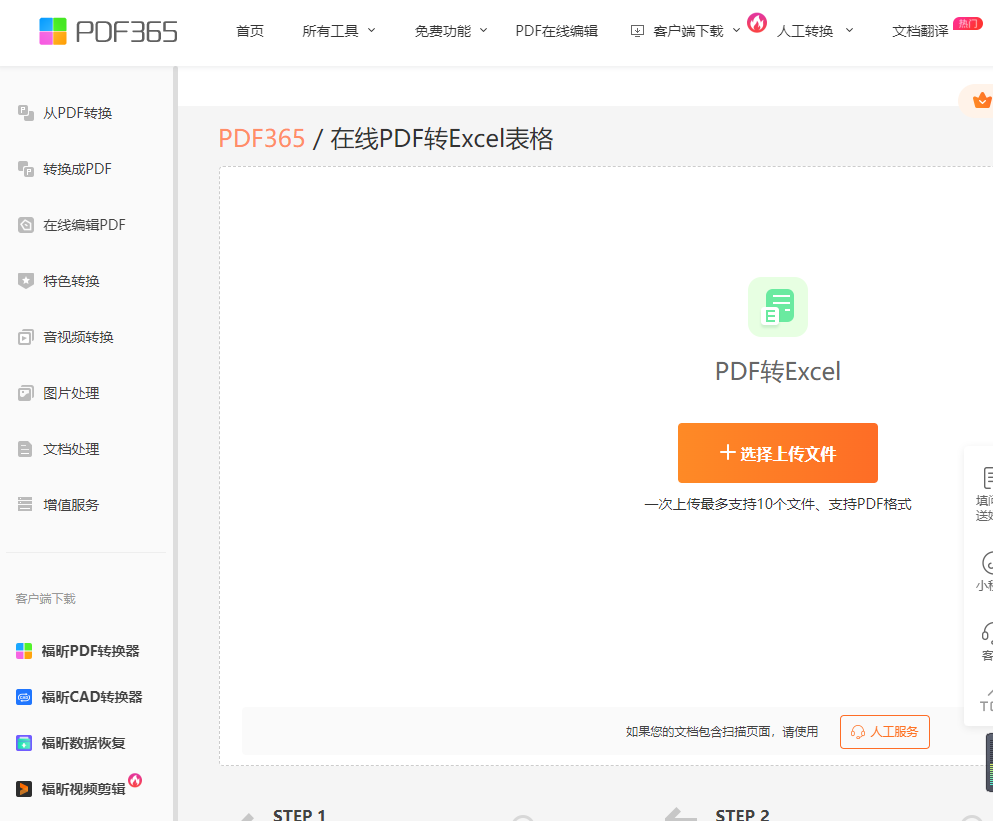
Task: Click the download icon beside 客户端下载
Action: [637, 31]
